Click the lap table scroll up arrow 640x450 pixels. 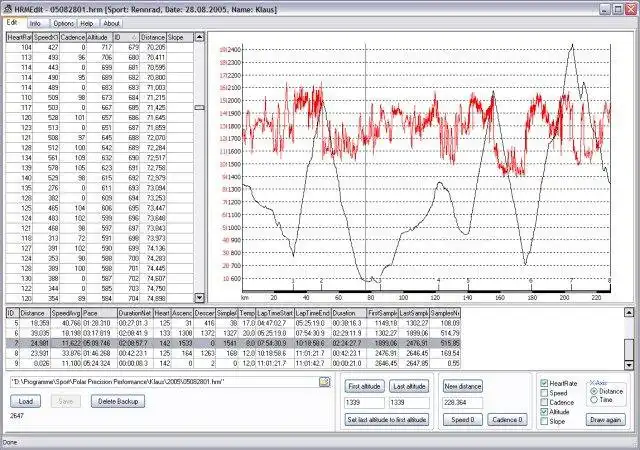(629, 313)
